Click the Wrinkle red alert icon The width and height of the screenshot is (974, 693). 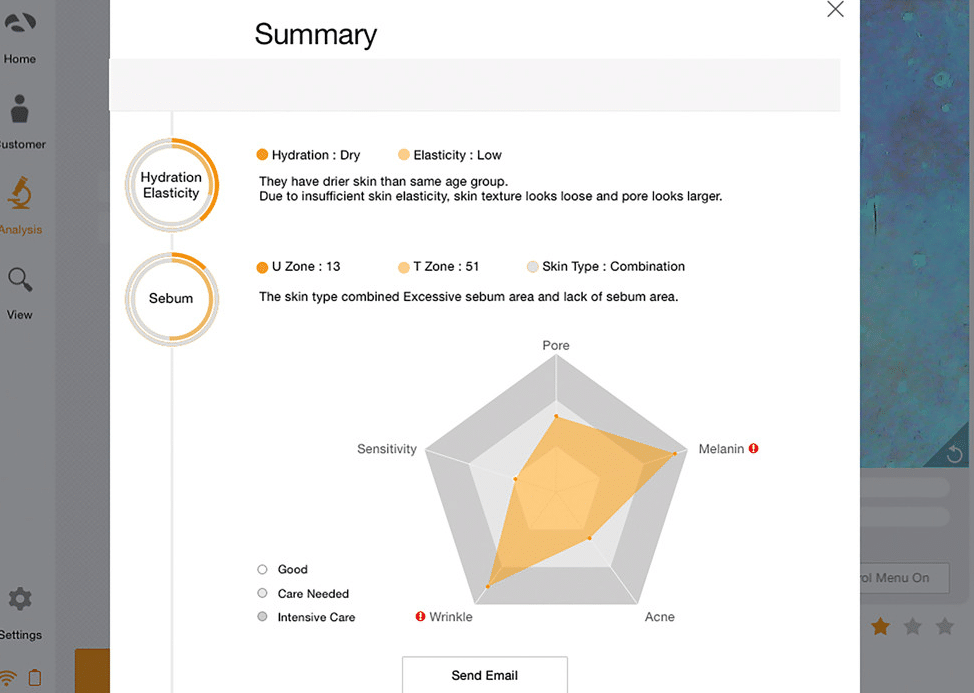click(x=420, y=617)
